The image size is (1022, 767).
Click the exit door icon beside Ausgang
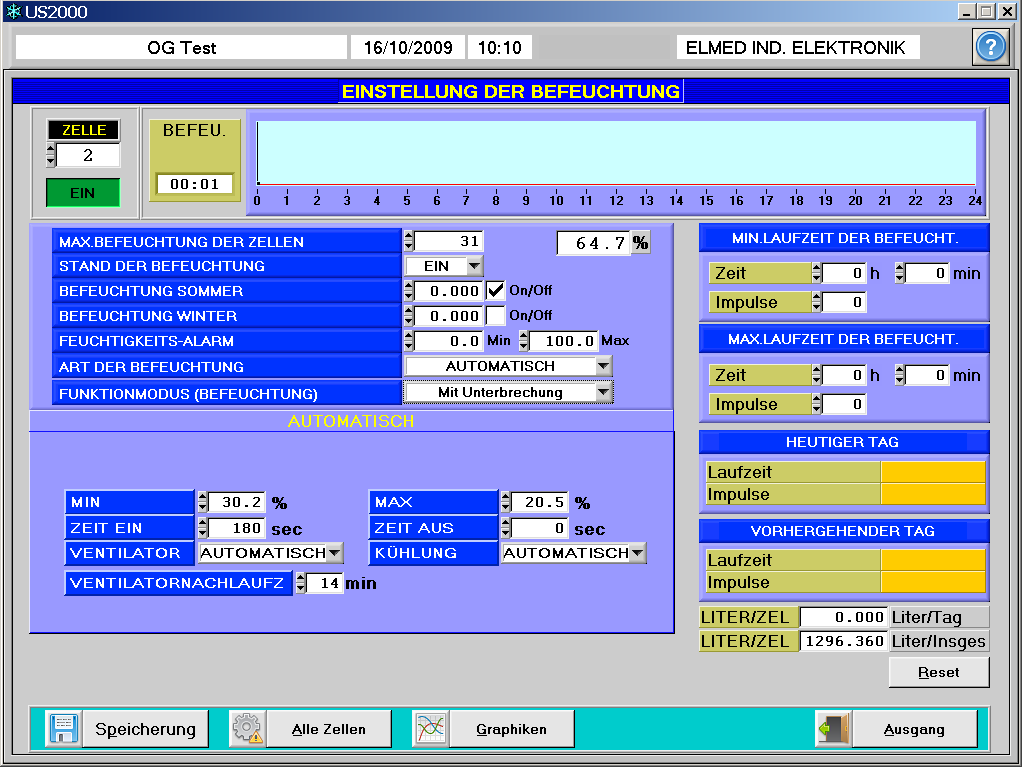[x=833, y=729]
